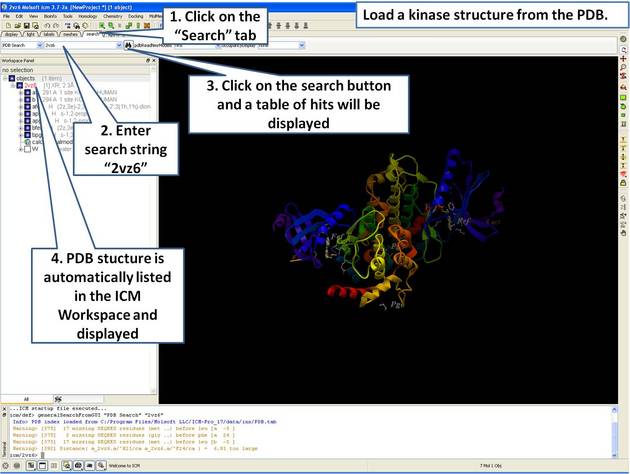This screenshot has width=630, height=474.
Task: Click the binoculars search button
Action: (130, 45)
